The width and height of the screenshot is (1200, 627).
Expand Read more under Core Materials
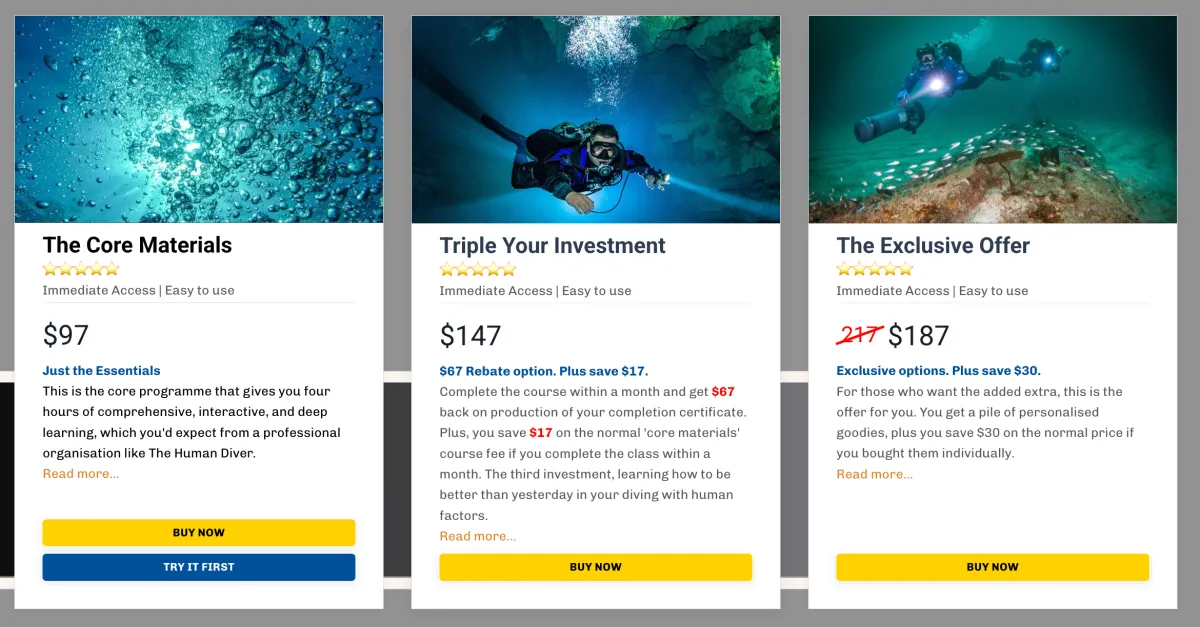81,474
